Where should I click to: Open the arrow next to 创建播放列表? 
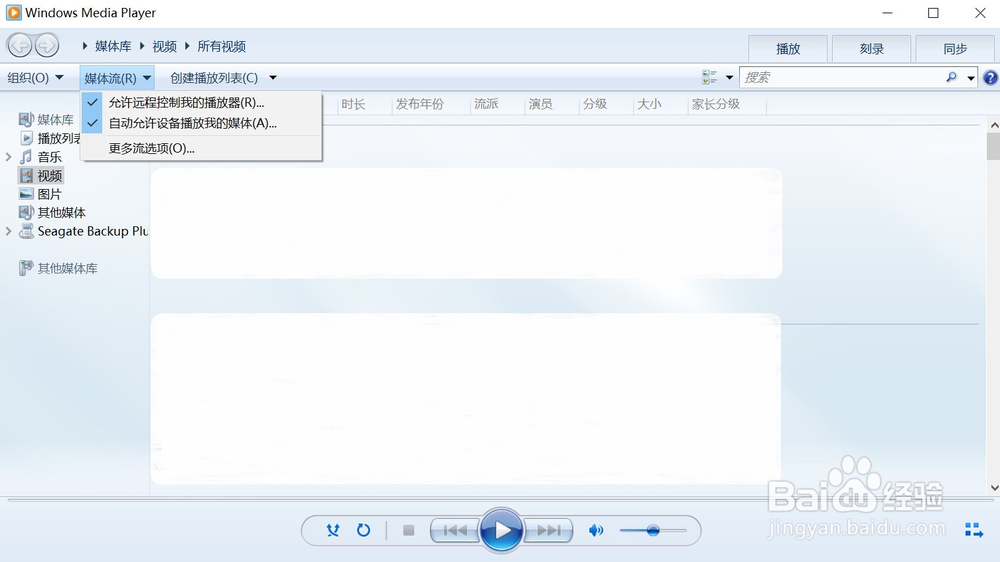point(273,78)
